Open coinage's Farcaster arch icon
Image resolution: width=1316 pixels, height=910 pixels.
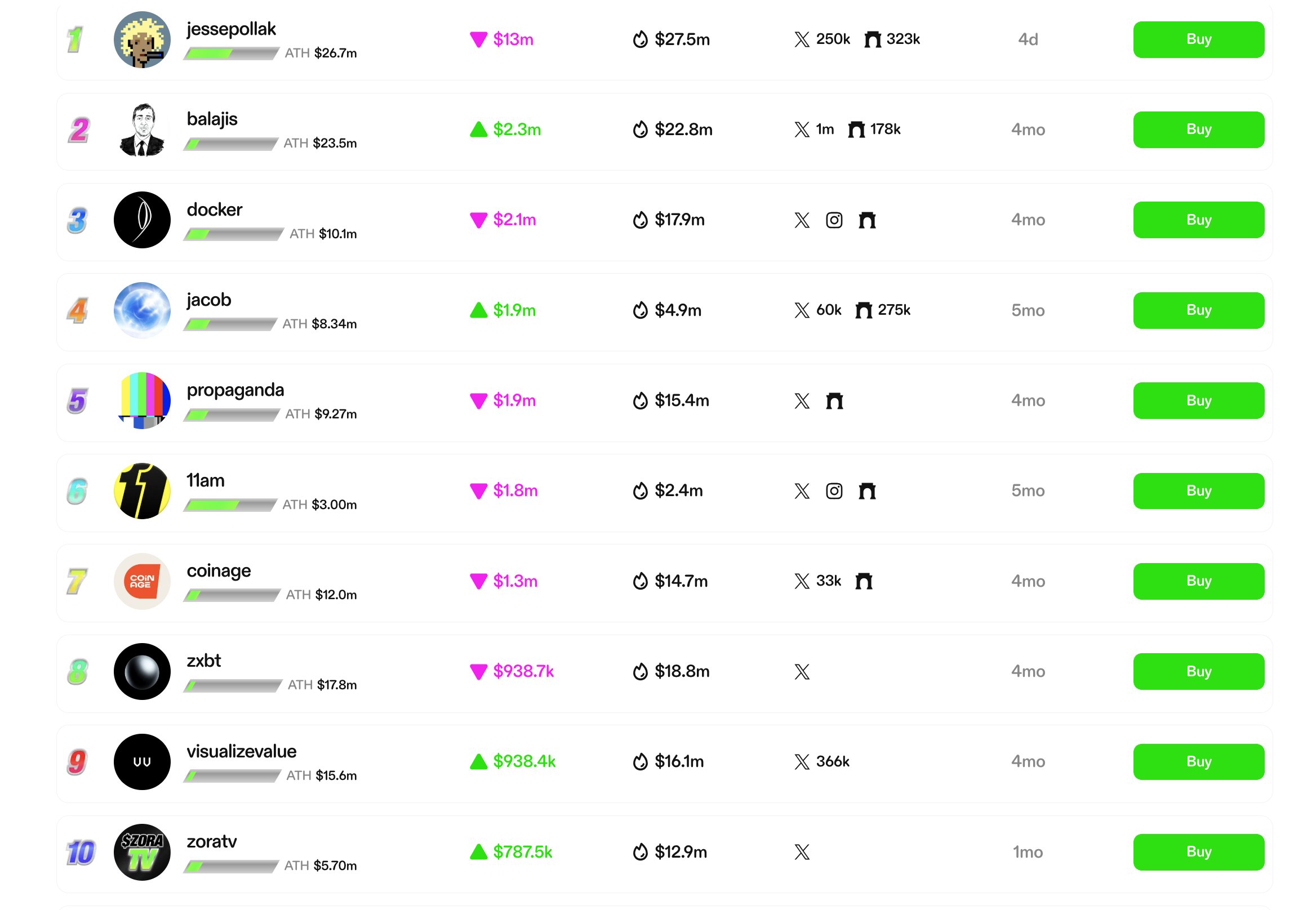[x=864, y=581]
